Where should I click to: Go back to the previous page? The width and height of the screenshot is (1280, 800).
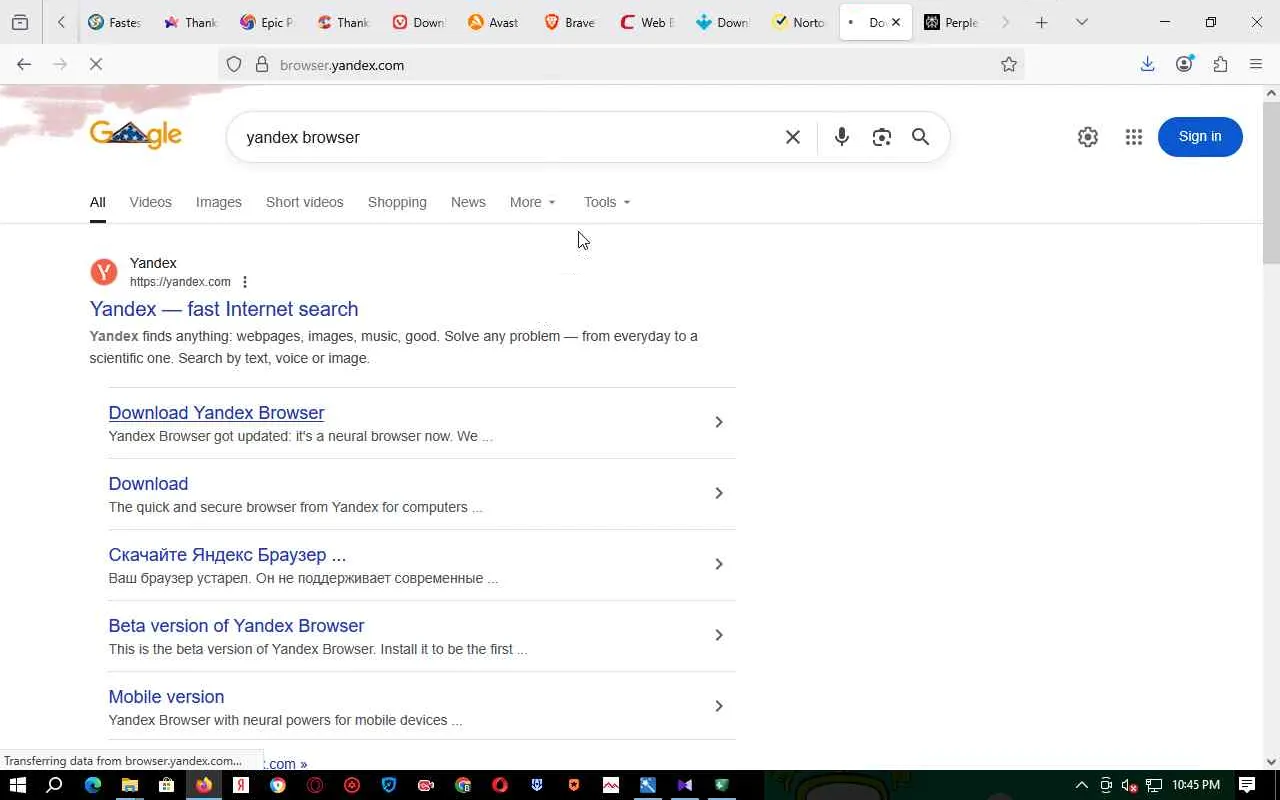point(24,65)
